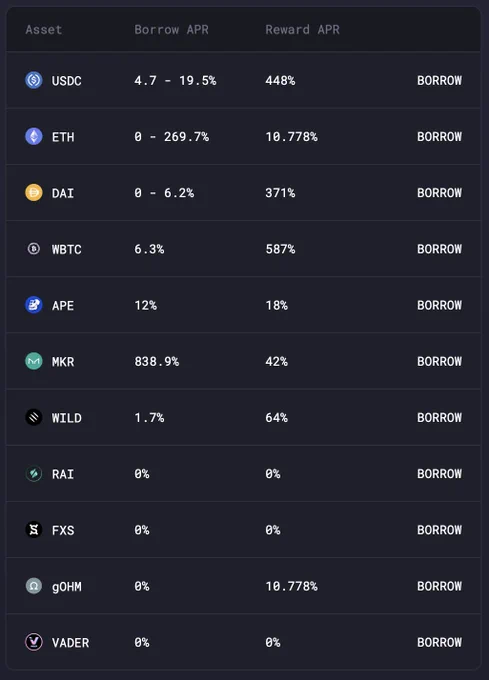Image resolution: width=489 pixels, height=680 pixels.
Task: Click the Asset column header
Action: pyautogui.click(x=43, y=29)
